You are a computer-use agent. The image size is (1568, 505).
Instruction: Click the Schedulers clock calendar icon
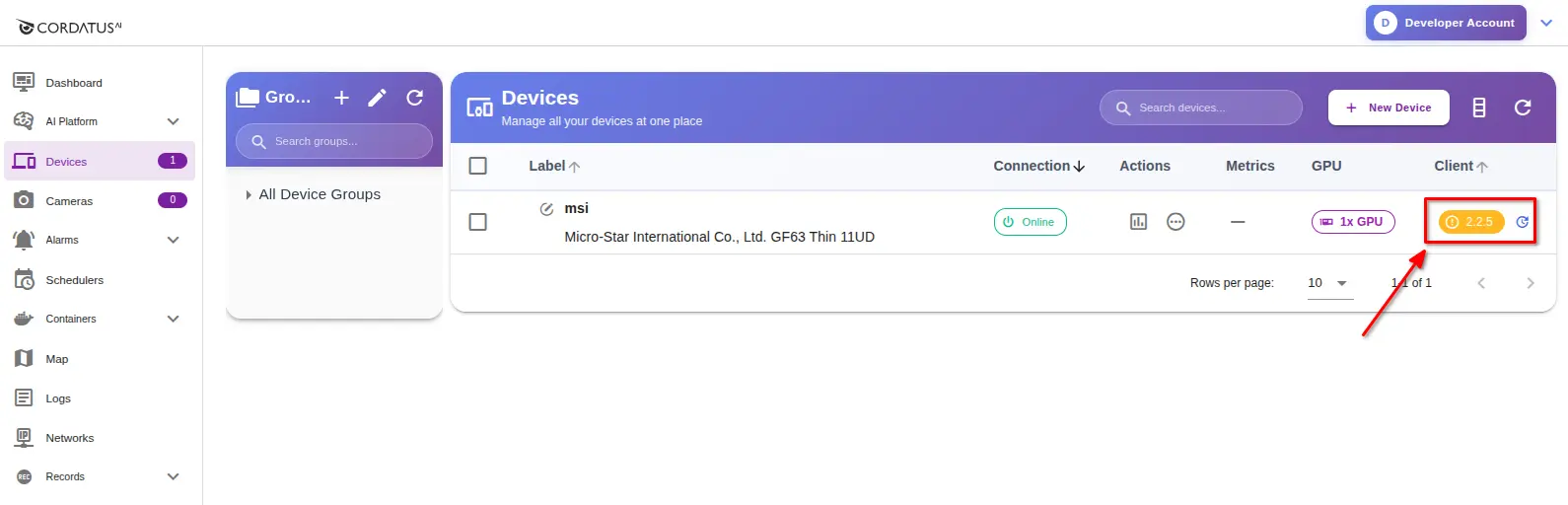click(24, 279)
